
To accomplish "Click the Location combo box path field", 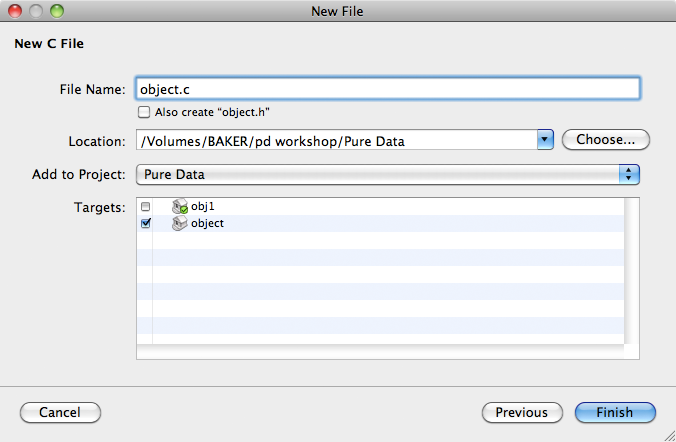I will [x=337, y=140].
